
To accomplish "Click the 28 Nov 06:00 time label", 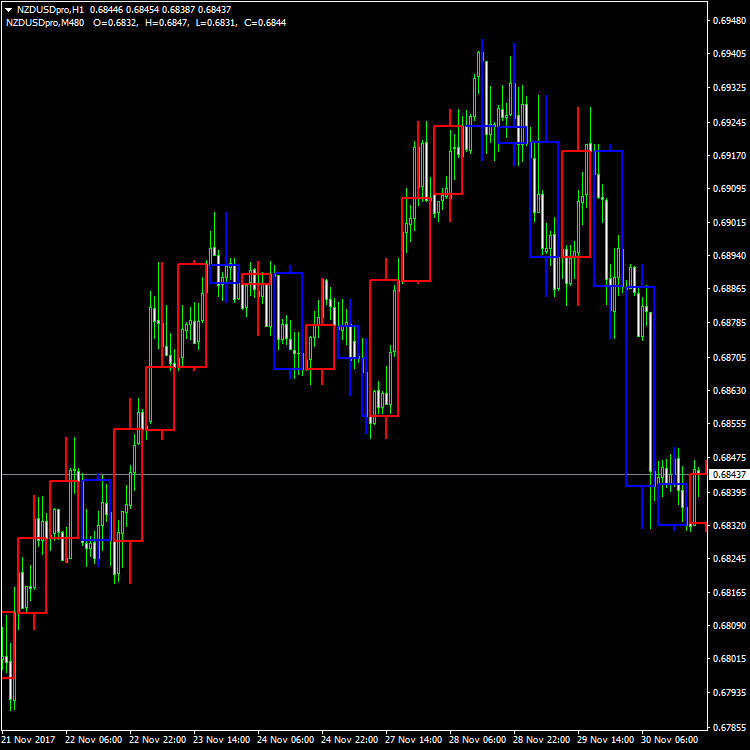I will coord(477,739).
